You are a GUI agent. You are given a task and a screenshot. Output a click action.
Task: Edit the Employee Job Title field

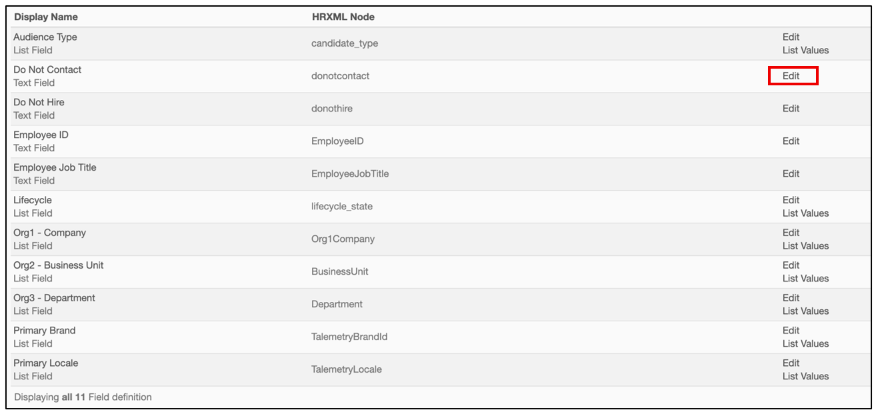click(x=791, y=173)
